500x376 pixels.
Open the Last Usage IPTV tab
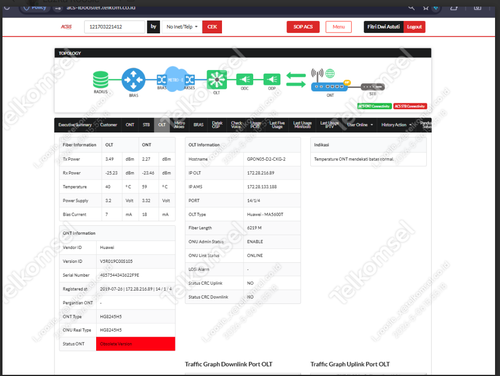click(329, 125)
